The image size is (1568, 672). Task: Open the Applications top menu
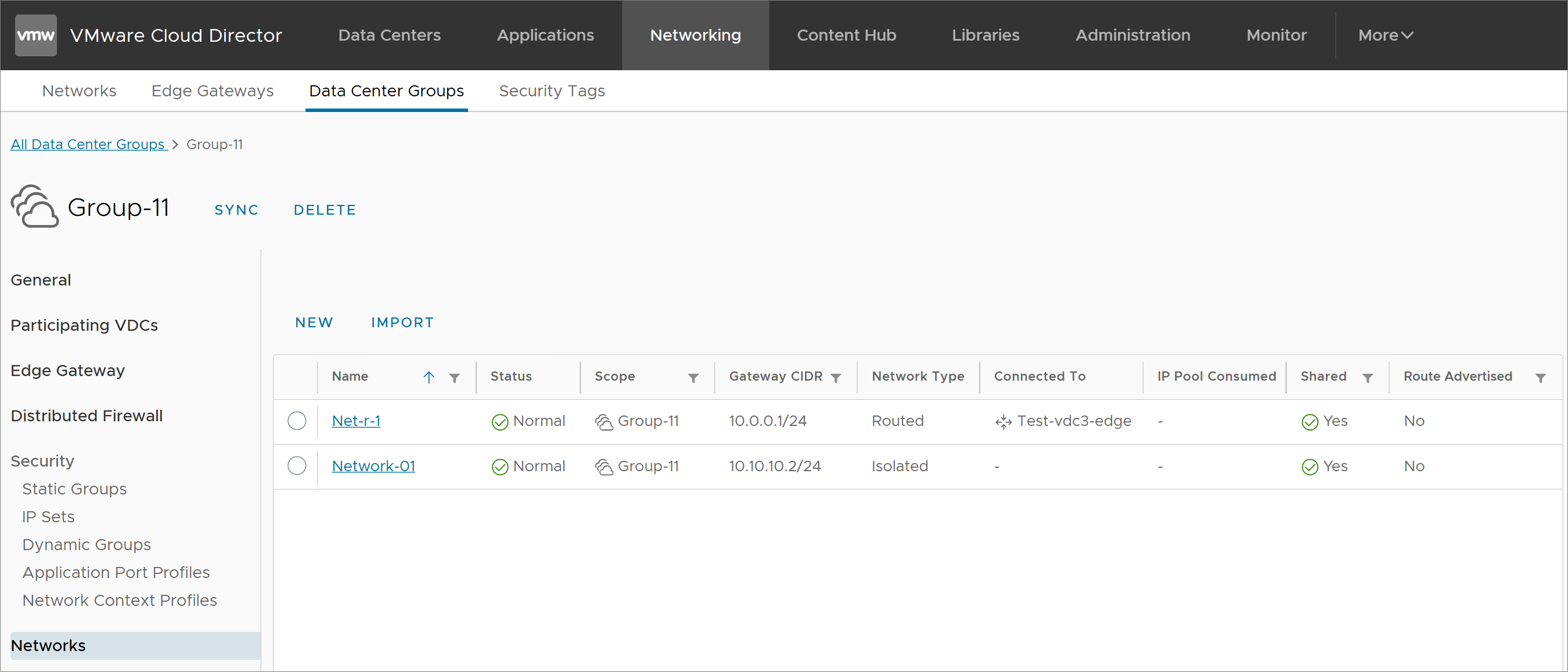click(545, 35)
